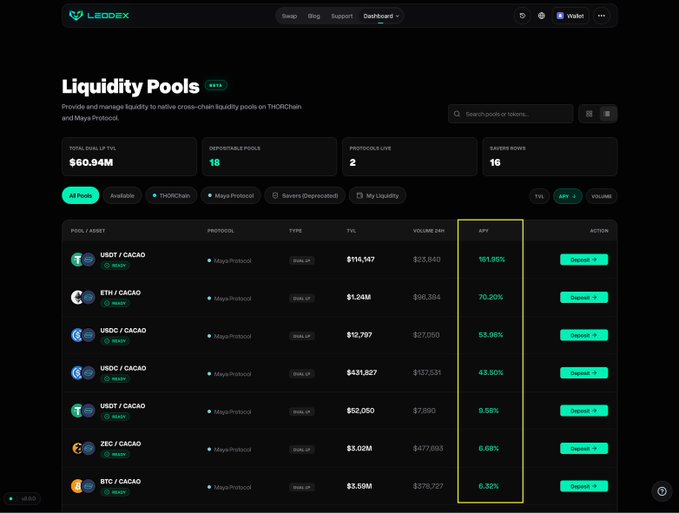Click the search magnifier icon
The width and height of the screenshot is (679, 513).
tap(457, 114)
